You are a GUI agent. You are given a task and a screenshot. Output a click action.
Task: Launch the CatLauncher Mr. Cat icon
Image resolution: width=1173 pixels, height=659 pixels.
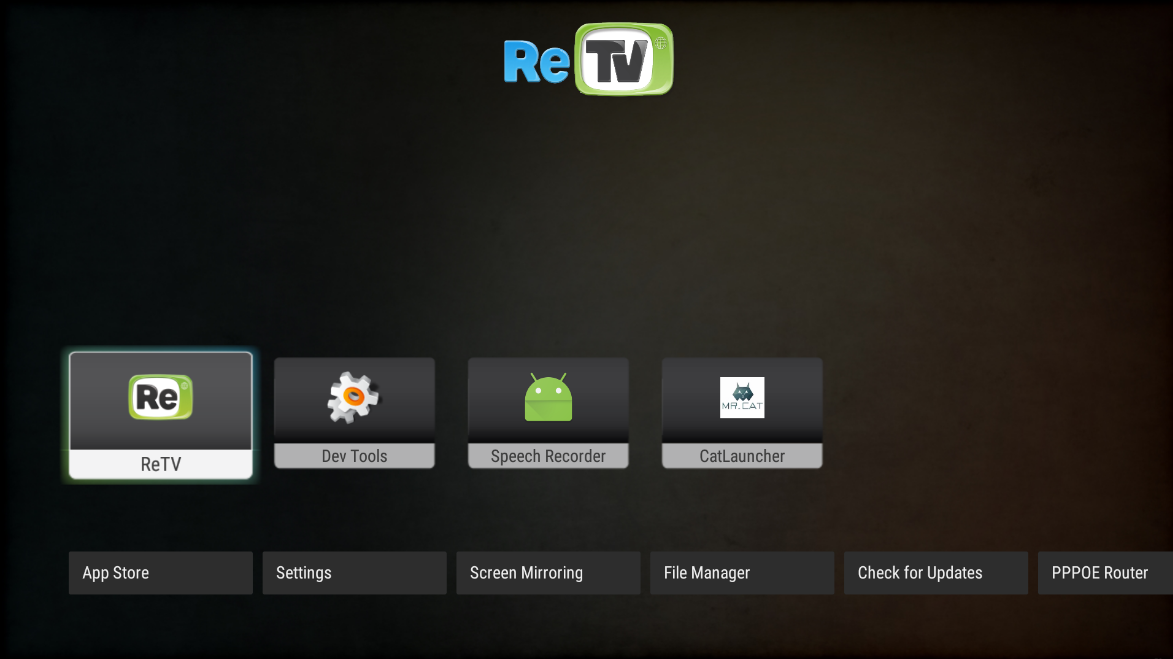click(x=742, y=397)
